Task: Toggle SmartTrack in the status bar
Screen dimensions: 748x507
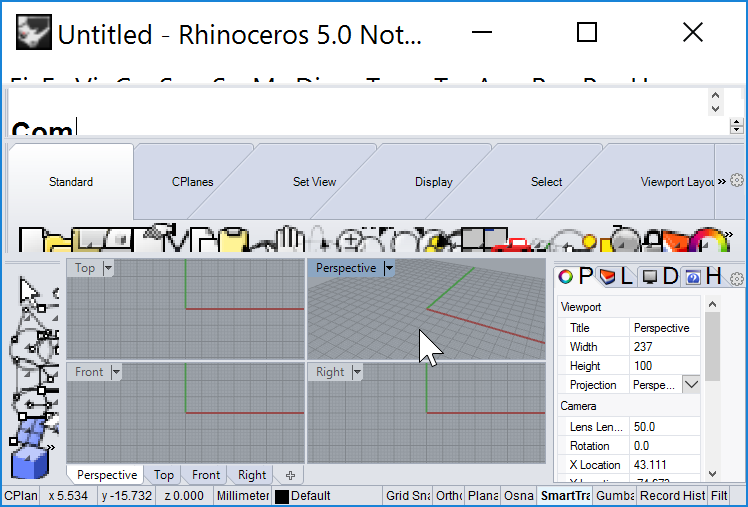Action: point(565,496)
